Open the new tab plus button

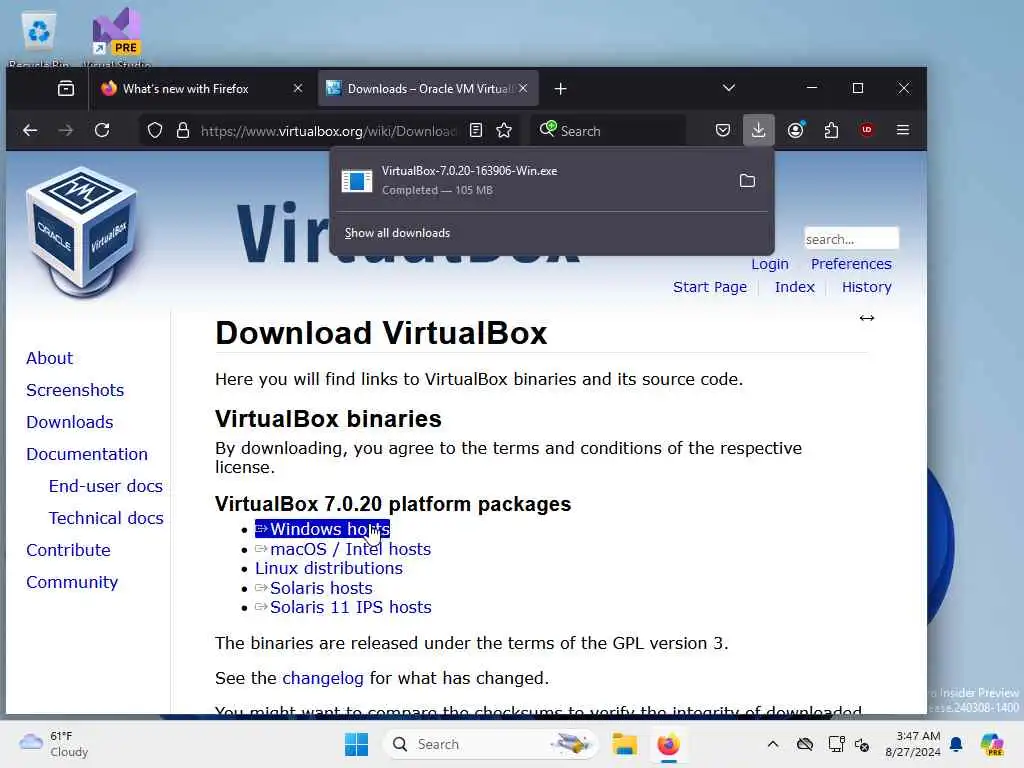coord(560,89)
